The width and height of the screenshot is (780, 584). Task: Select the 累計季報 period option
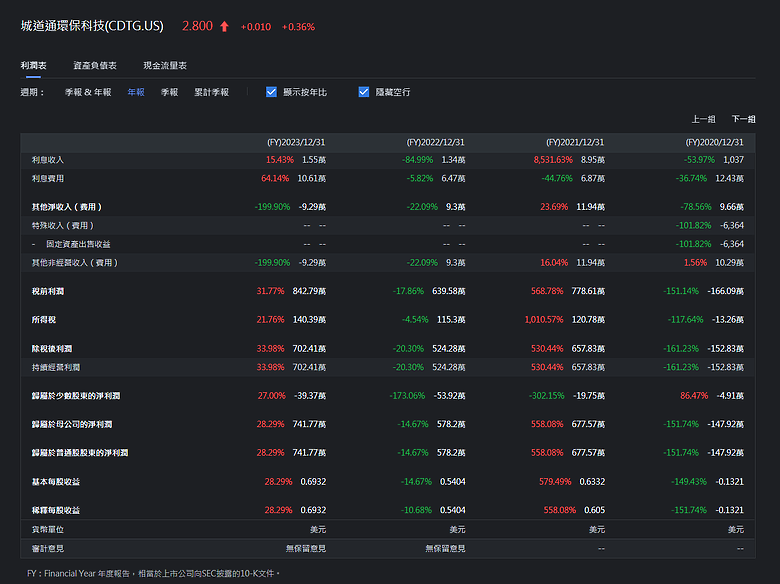(211, 92)
